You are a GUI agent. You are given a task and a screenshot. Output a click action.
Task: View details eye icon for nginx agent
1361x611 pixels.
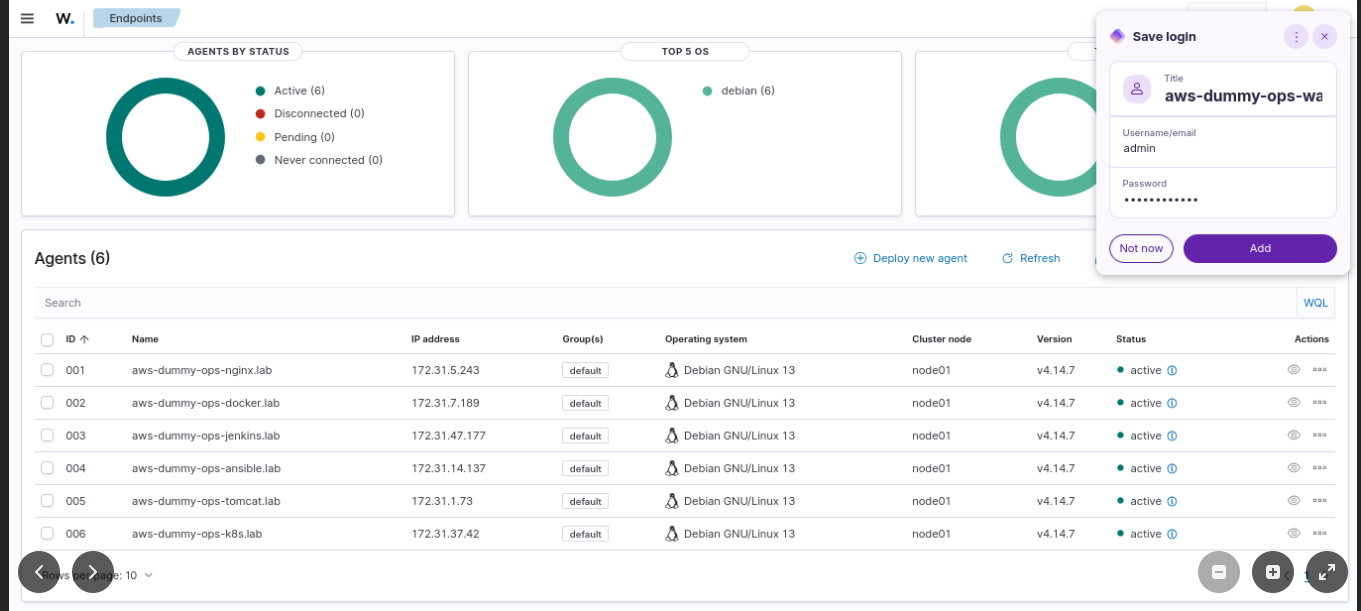pos(1293,370)
